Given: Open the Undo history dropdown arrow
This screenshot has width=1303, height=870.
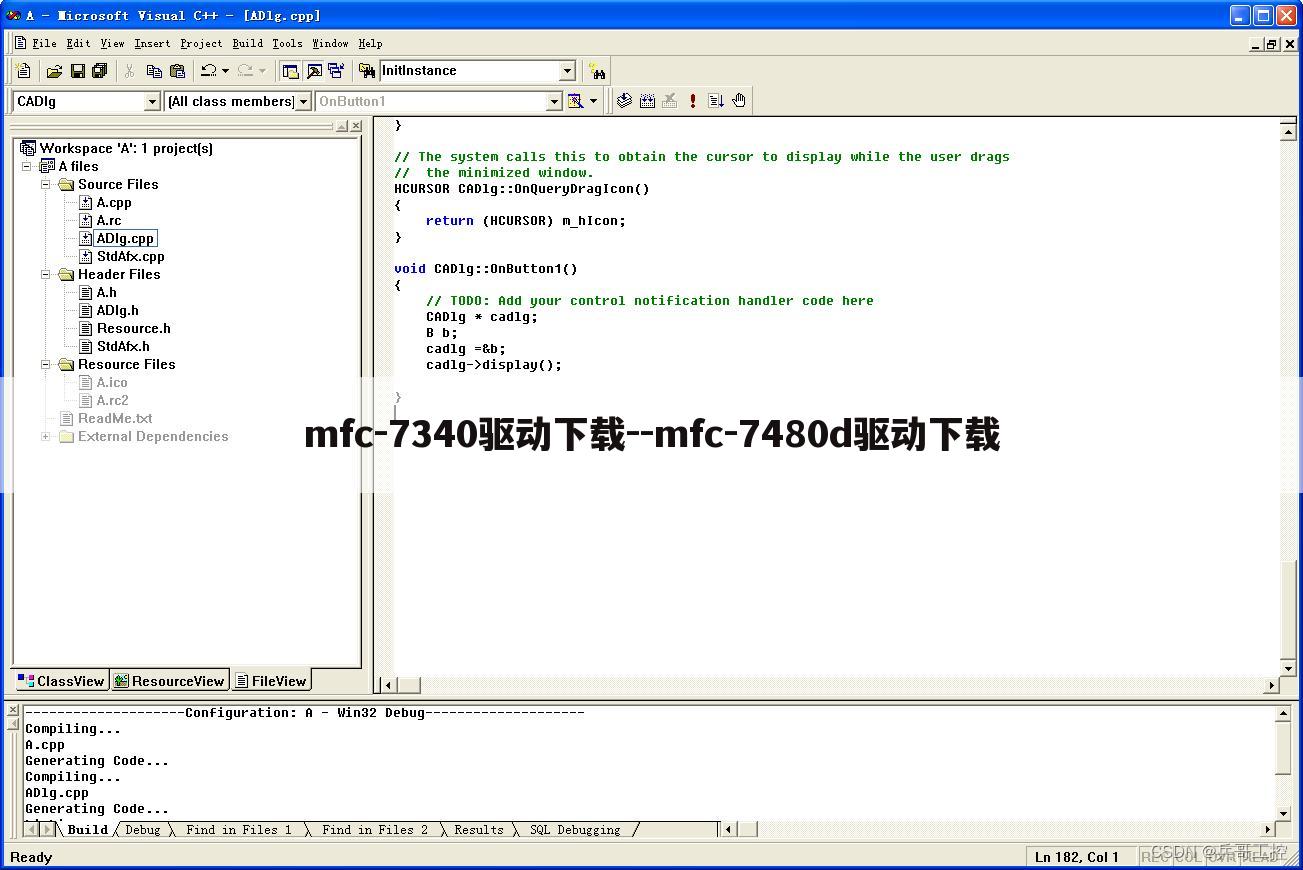Looking at the screenshot, I should [x=225, y=71].
